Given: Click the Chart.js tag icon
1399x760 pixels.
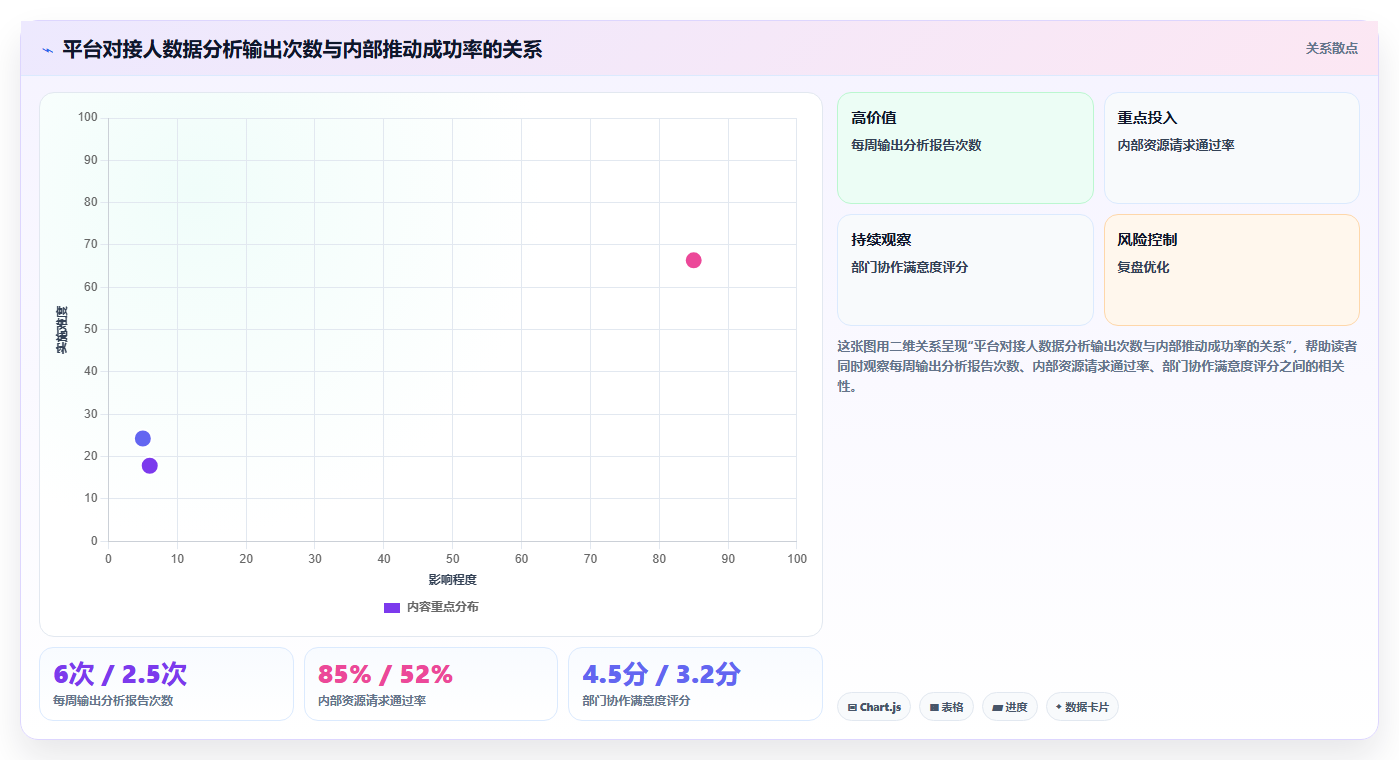Looking at the screenshot, I should point(852,707).
